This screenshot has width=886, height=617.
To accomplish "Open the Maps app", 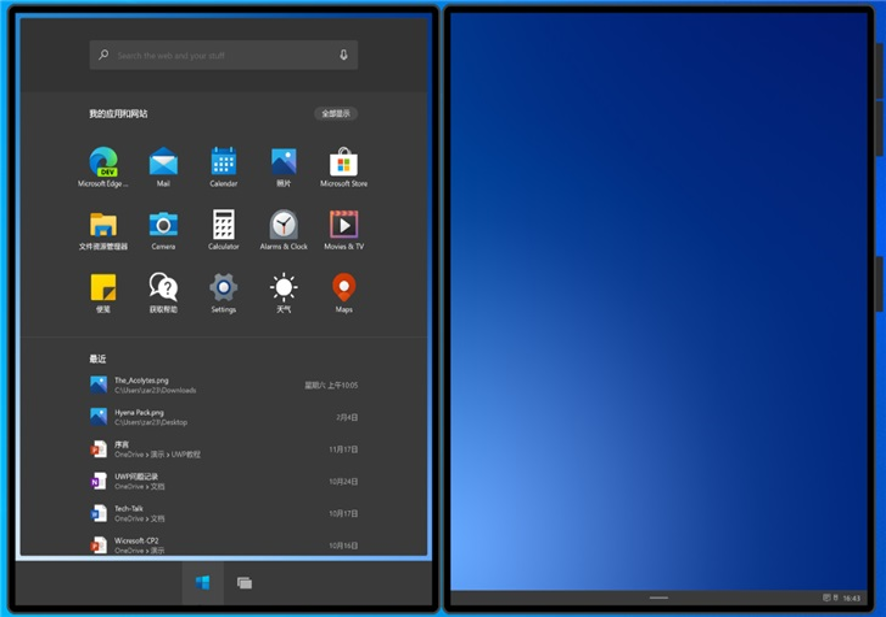I will click(343, 289).
